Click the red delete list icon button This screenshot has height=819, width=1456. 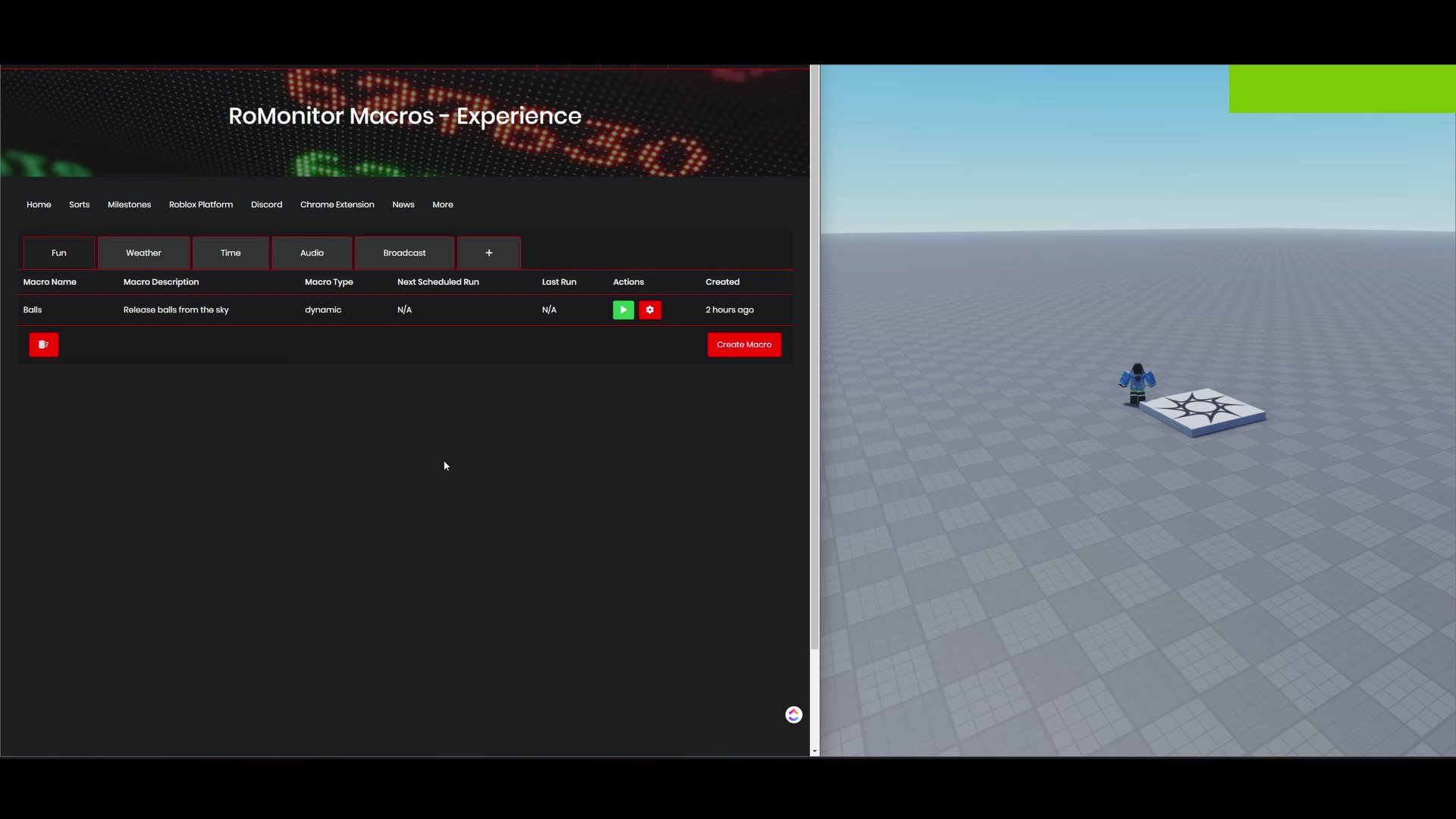(x=44, y=344)
